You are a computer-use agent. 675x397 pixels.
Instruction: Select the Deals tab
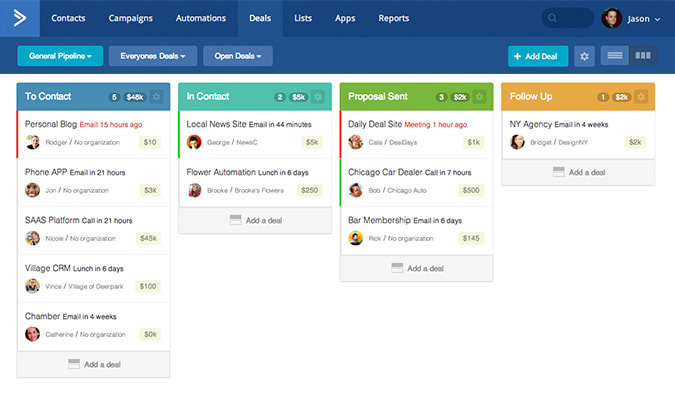260,18
